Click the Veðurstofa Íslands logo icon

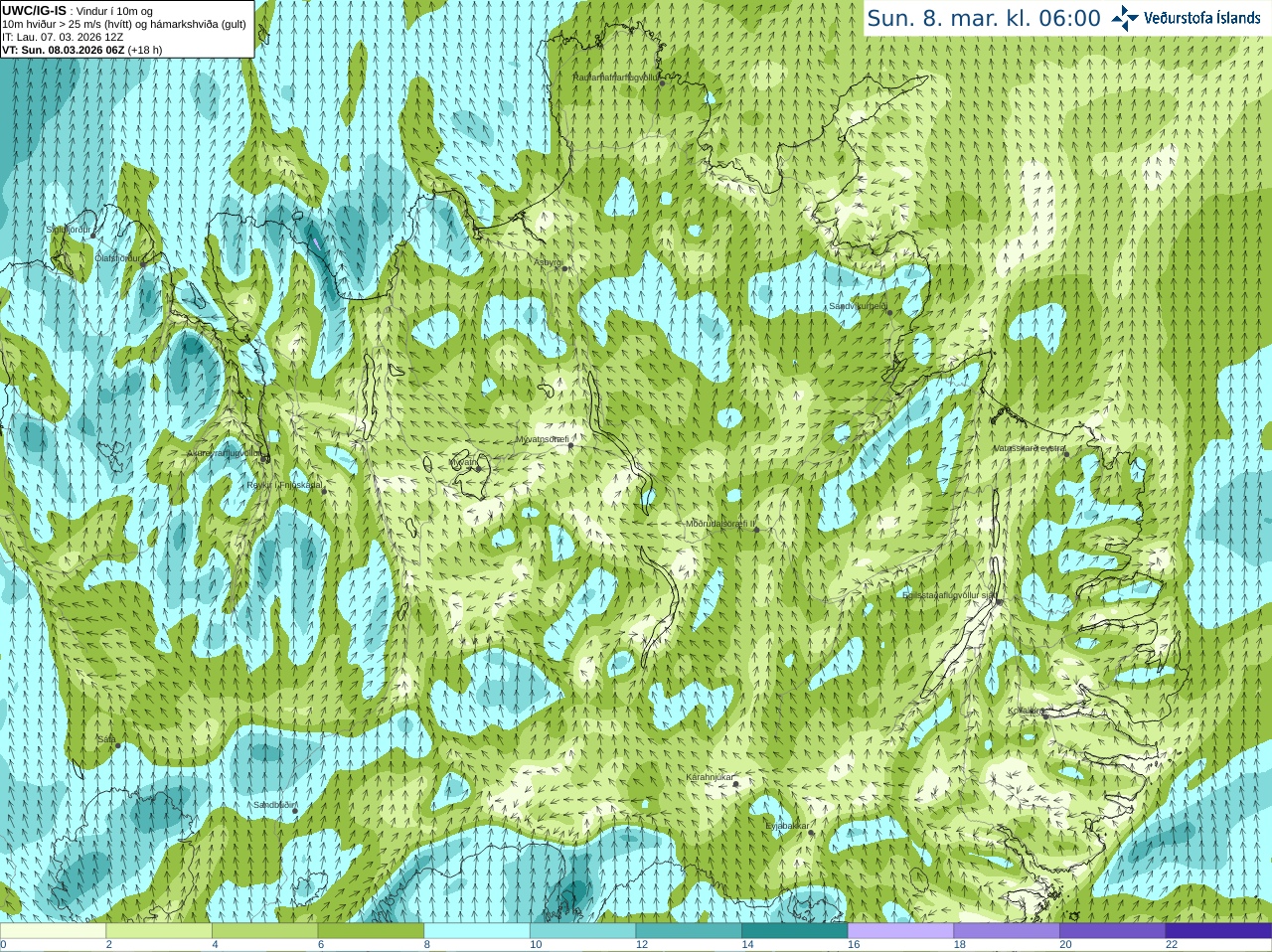(1125, 18)
